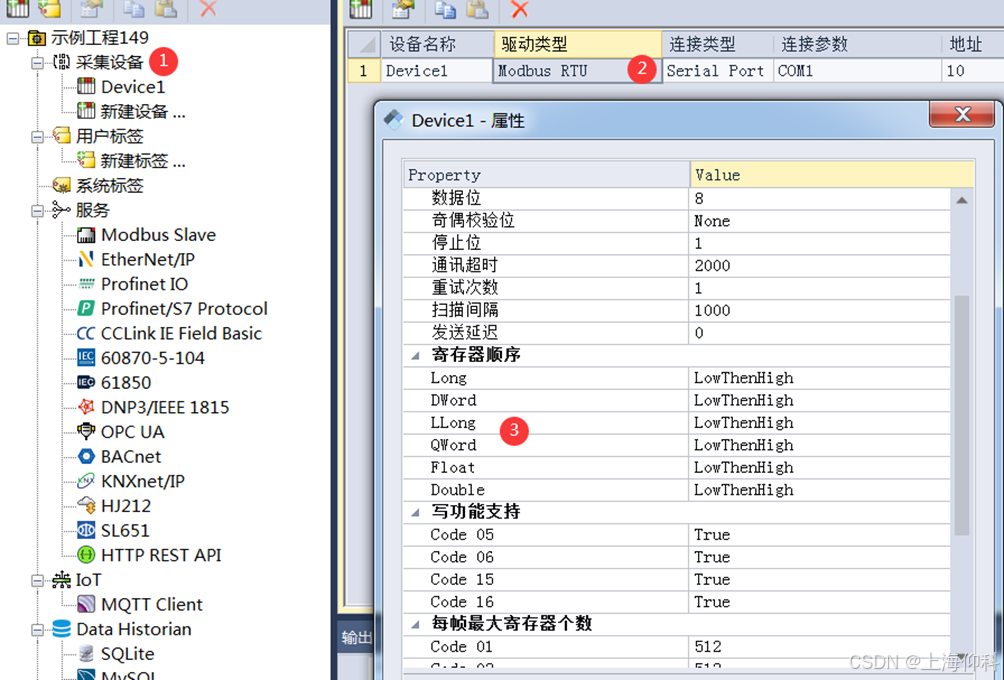Click the 61850 IEC icon
The image size is (1004, 680).
(86, 382)
